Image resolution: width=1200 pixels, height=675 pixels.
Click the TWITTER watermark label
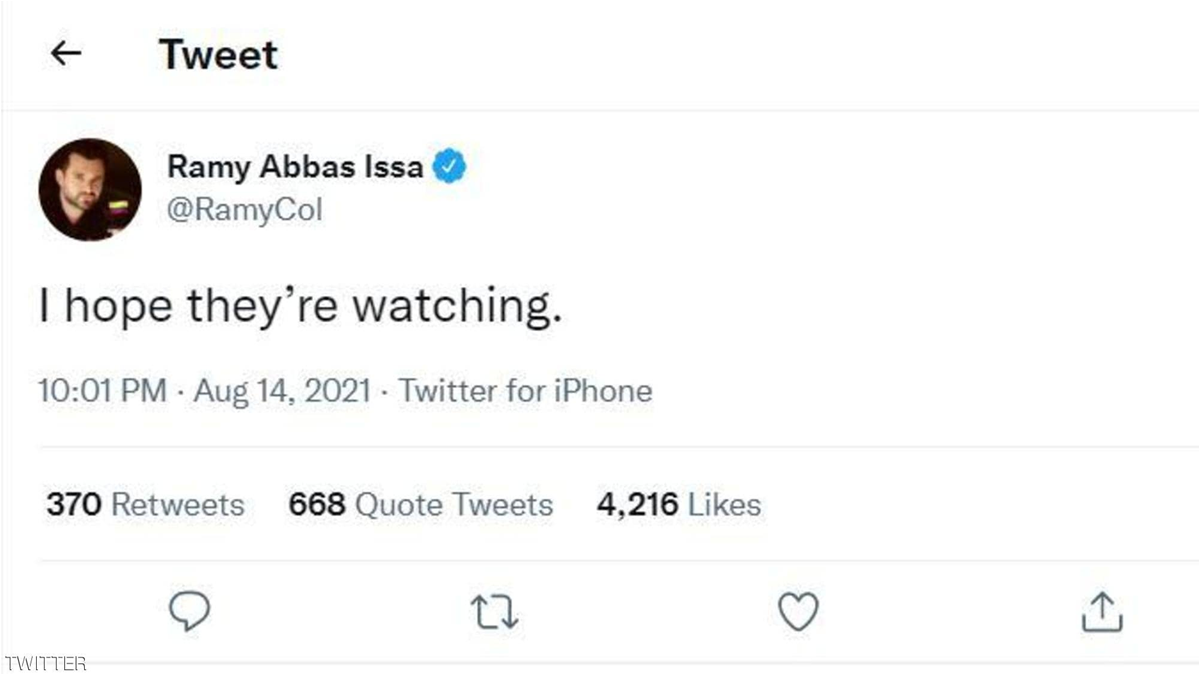point(45,663)
